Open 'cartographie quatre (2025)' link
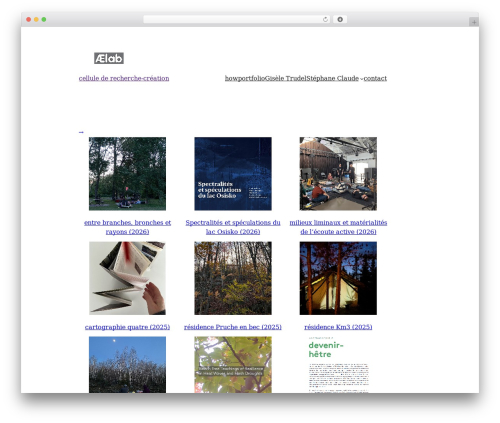The width and height of the screenshot is (500, 423). (127, 327)
